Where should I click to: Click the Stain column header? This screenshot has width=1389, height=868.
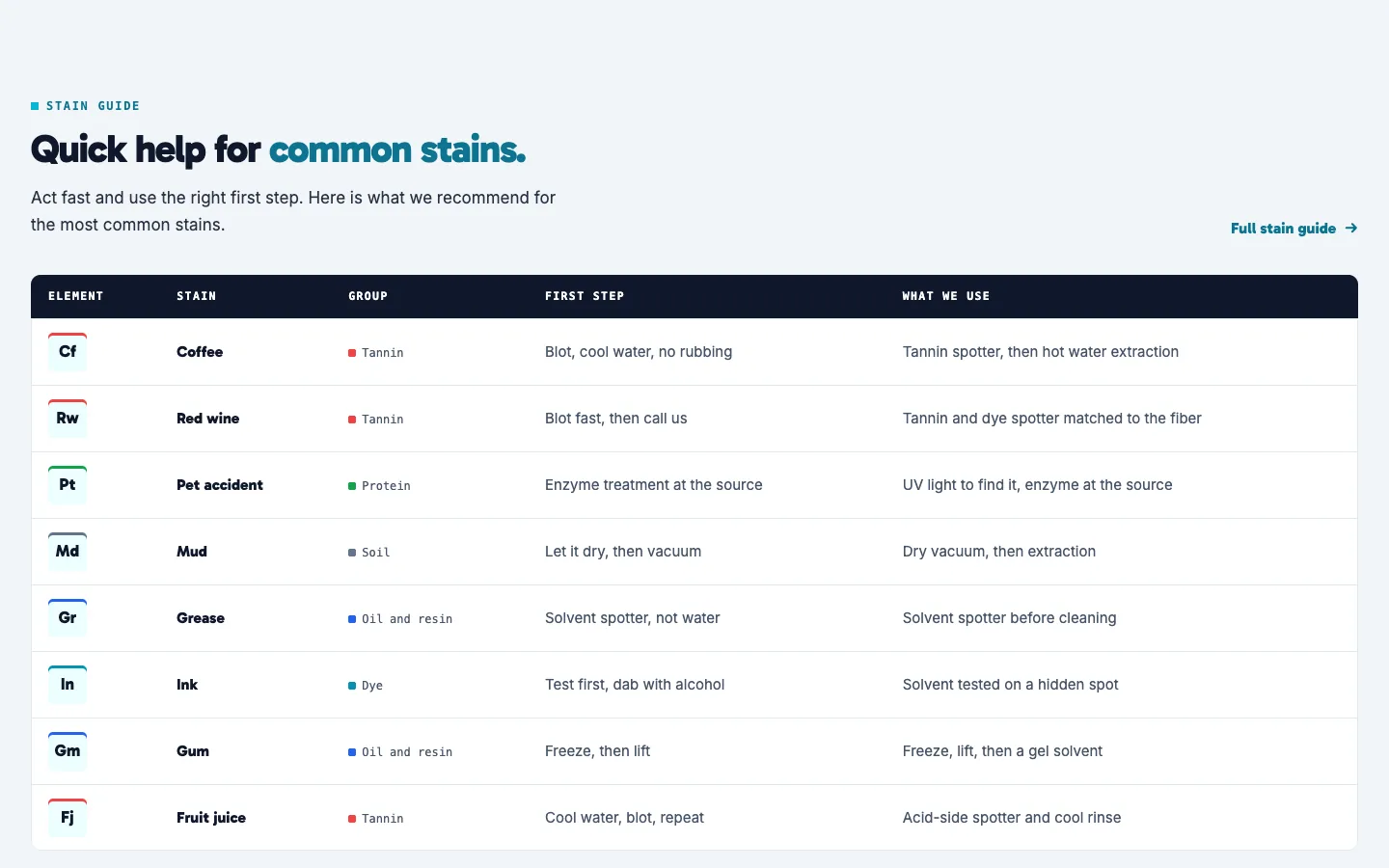pyautogui.click(x=196, y=296)
